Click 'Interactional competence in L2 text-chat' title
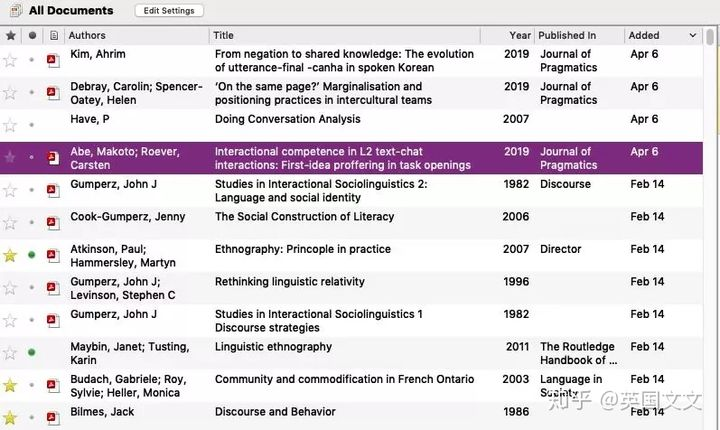The image size is (720, 430). pyautogui.click(x=343, y=158)
